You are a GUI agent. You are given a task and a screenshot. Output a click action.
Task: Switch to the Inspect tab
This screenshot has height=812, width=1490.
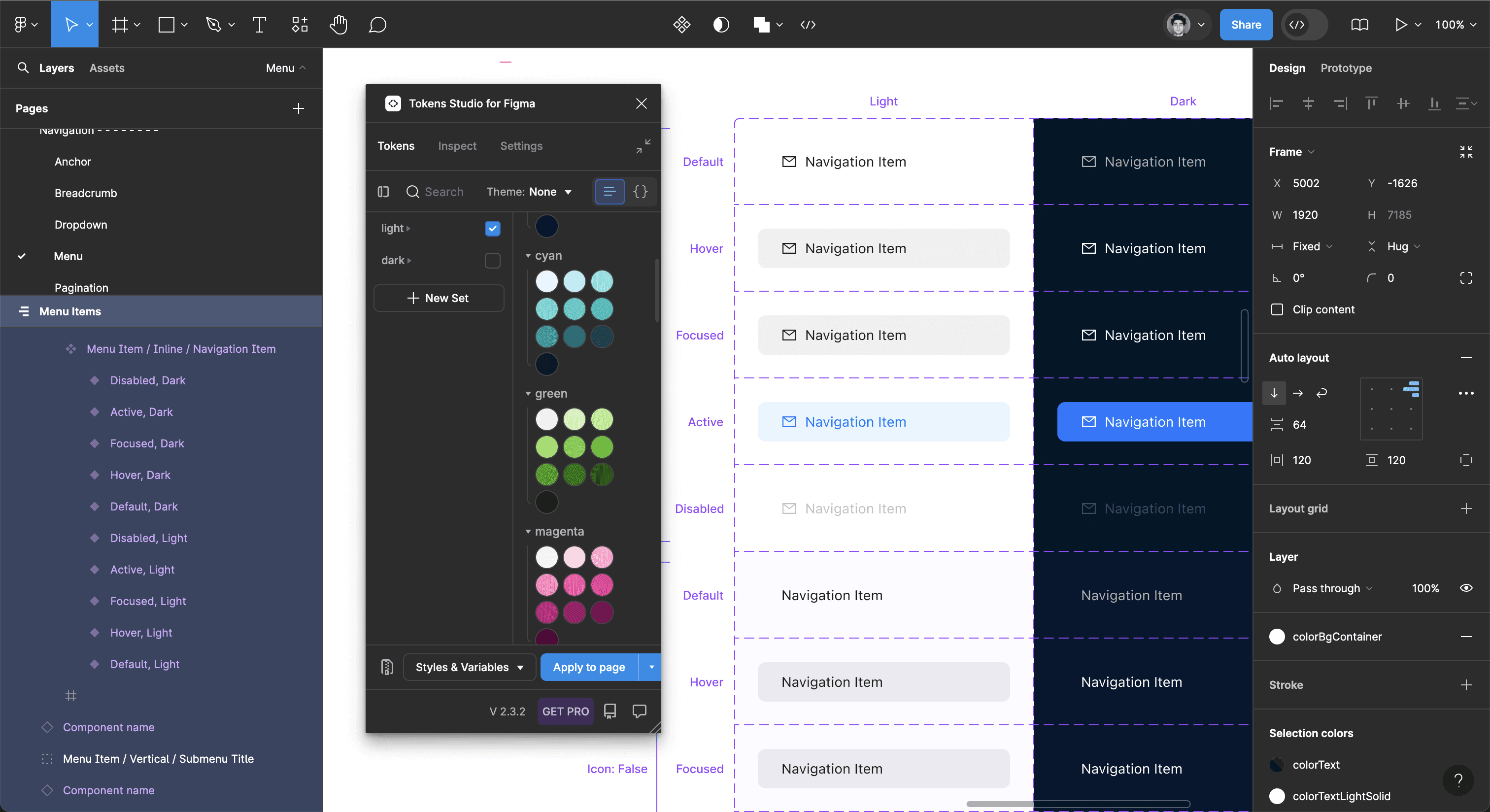457,146
